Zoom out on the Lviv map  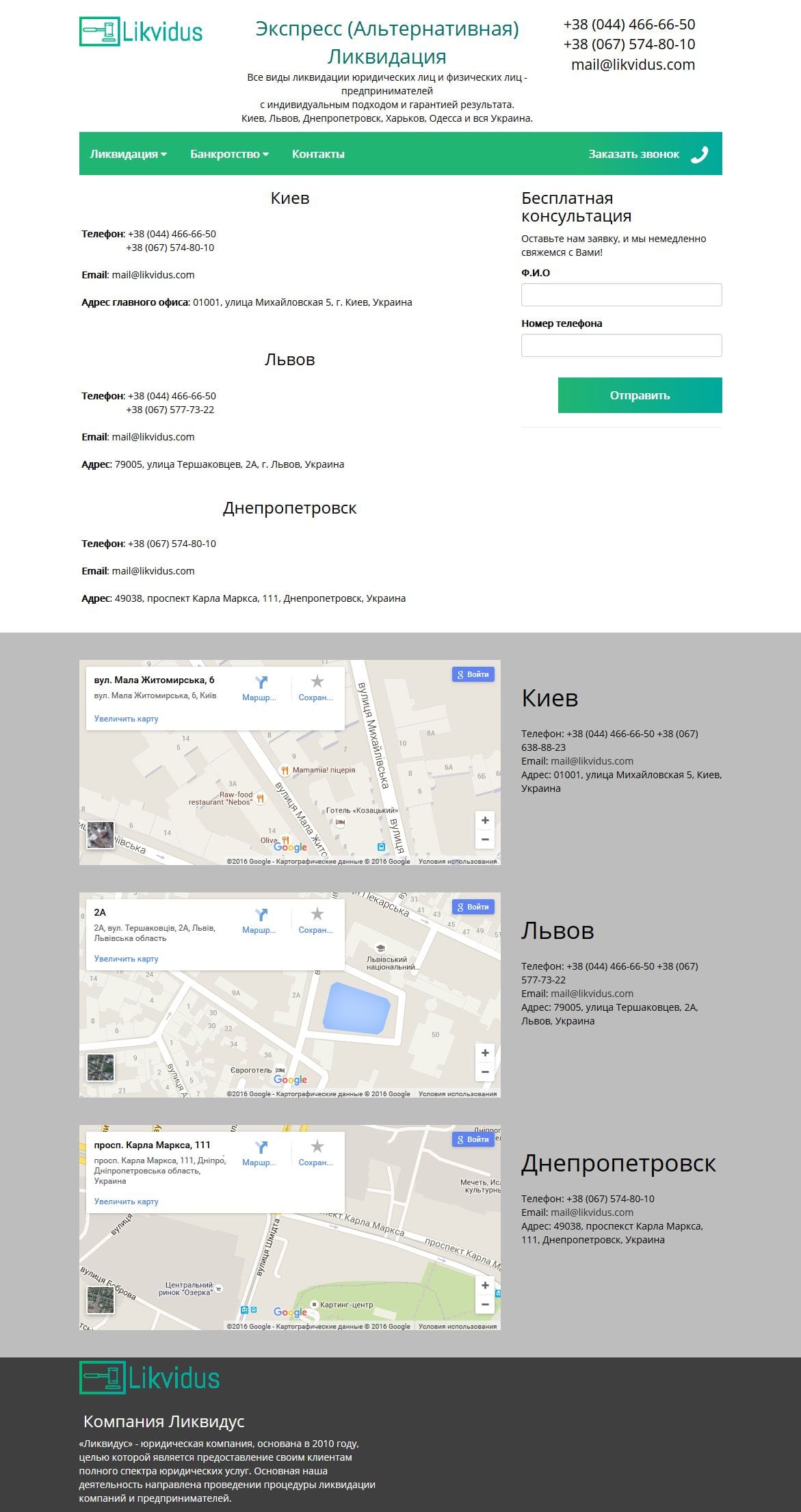[485, 1072]
